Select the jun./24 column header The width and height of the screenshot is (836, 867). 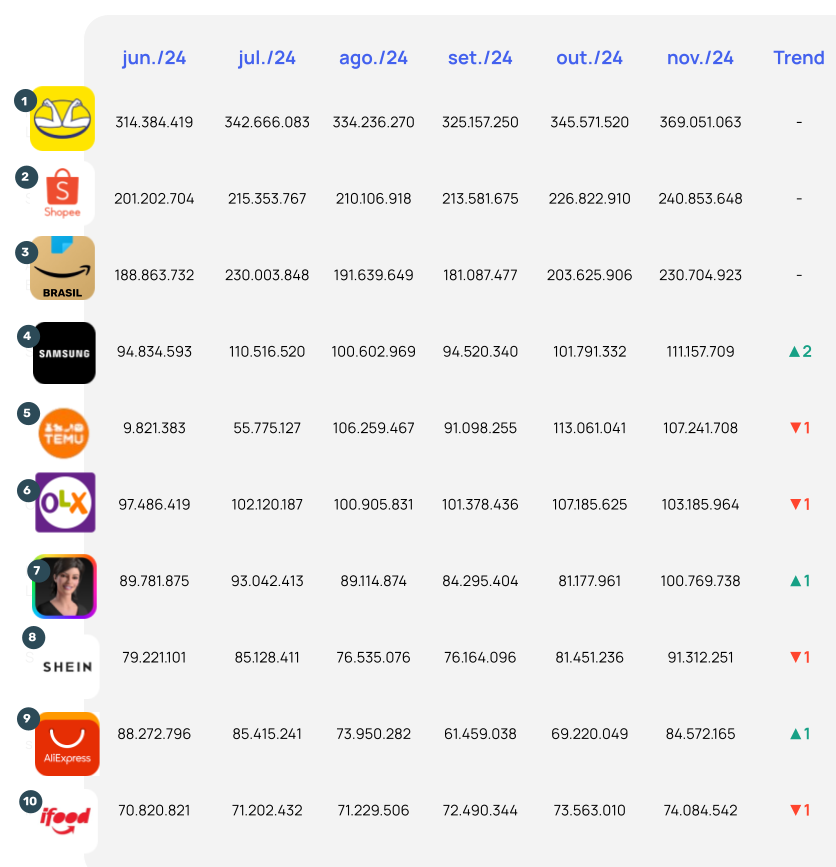coord(154,58)
